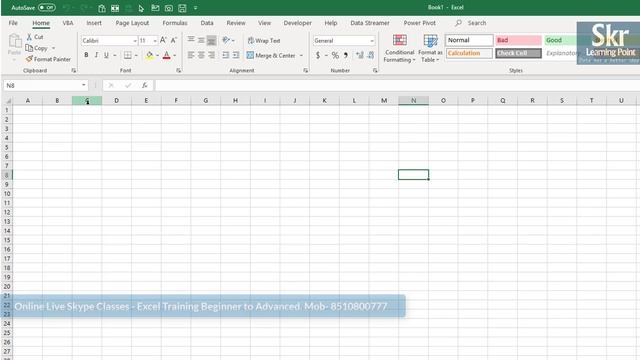
Task: Click the Search box in ribbon
Action: [x=471, y=23]
